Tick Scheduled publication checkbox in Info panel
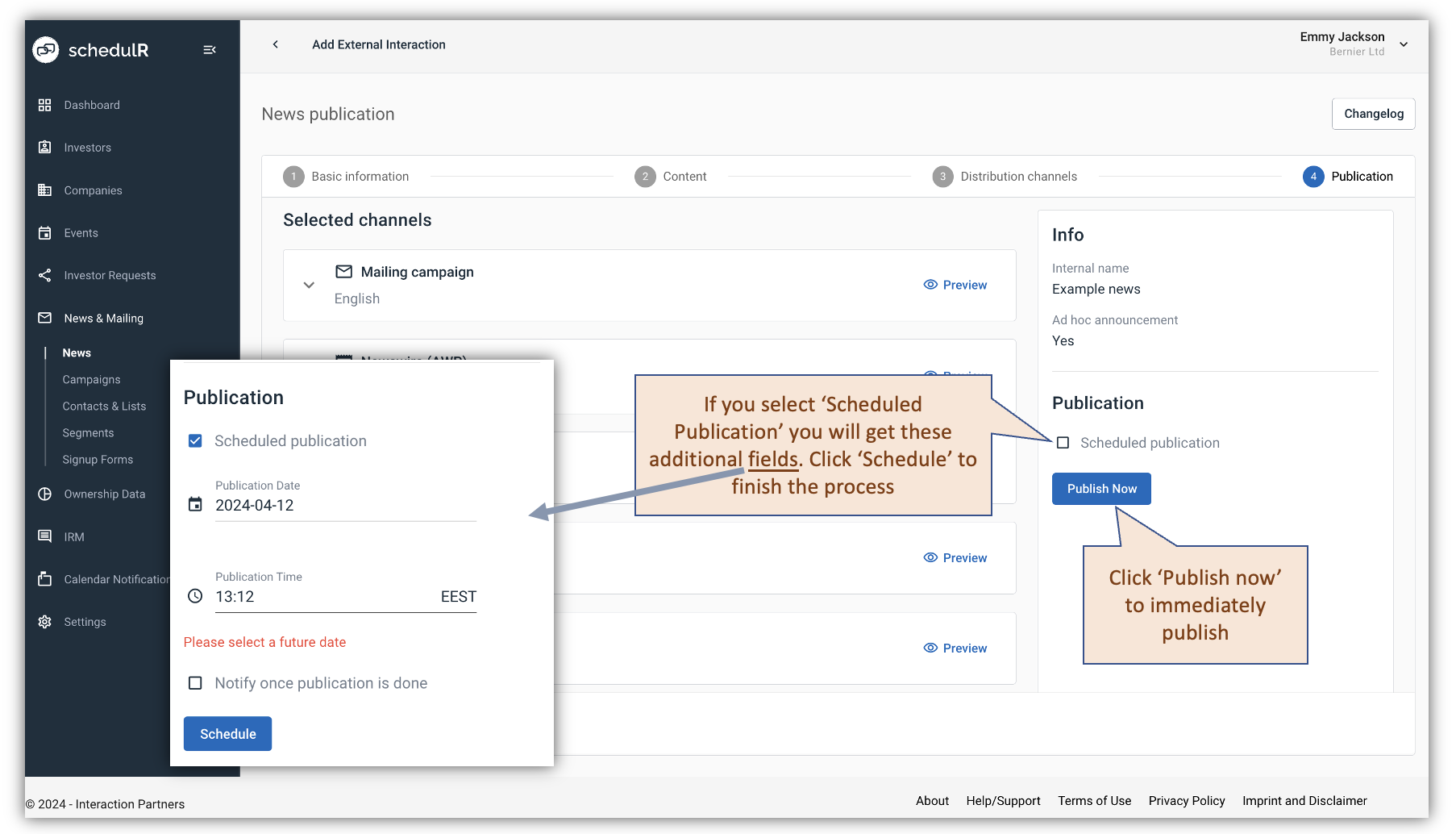This screenshot has height=834, width=1456. (x=1063, y=443)
